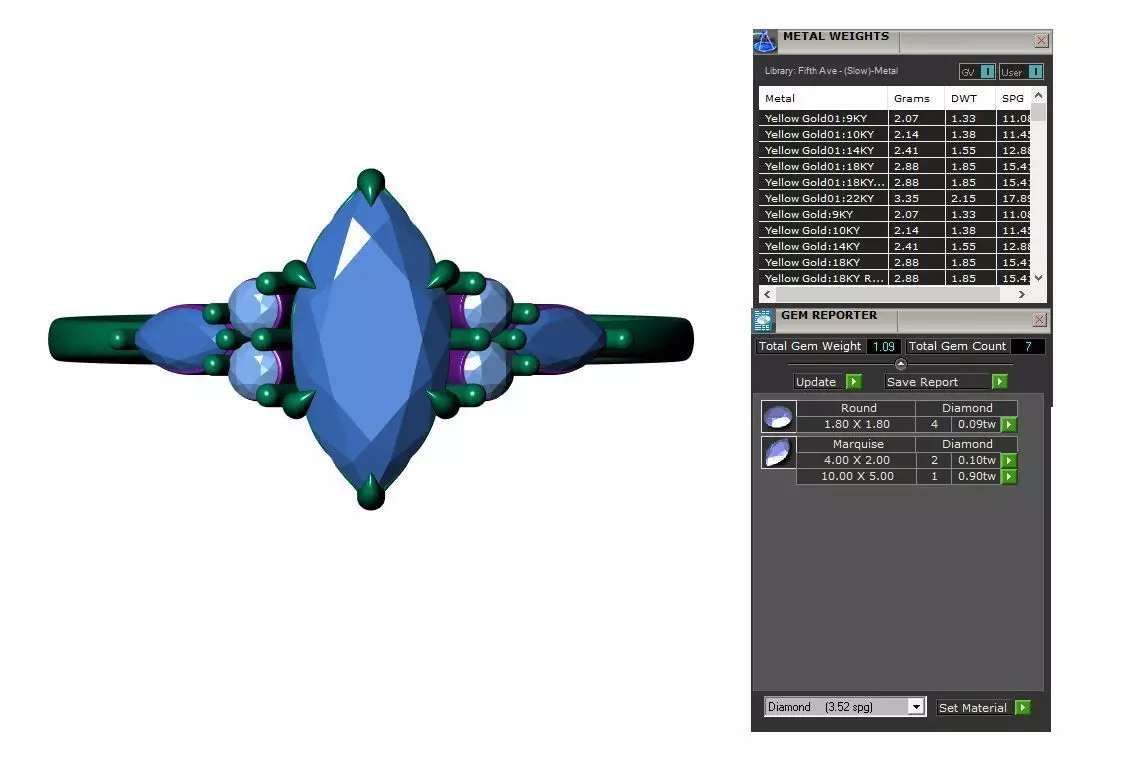Open the Diamond material dropdown
1122x776 pixels.
pos(916,707)
